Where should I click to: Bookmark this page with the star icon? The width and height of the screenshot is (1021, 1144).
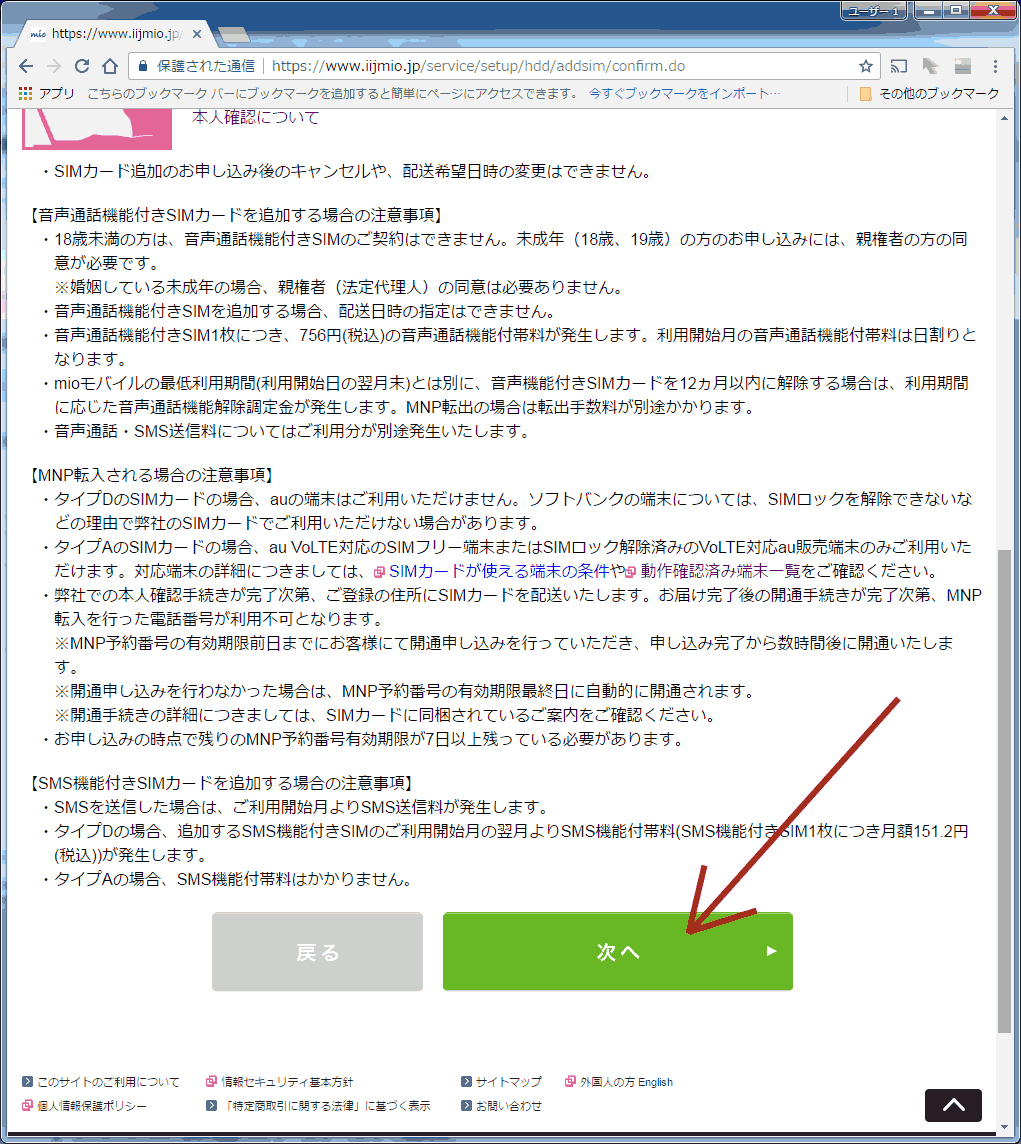(866, 67)
